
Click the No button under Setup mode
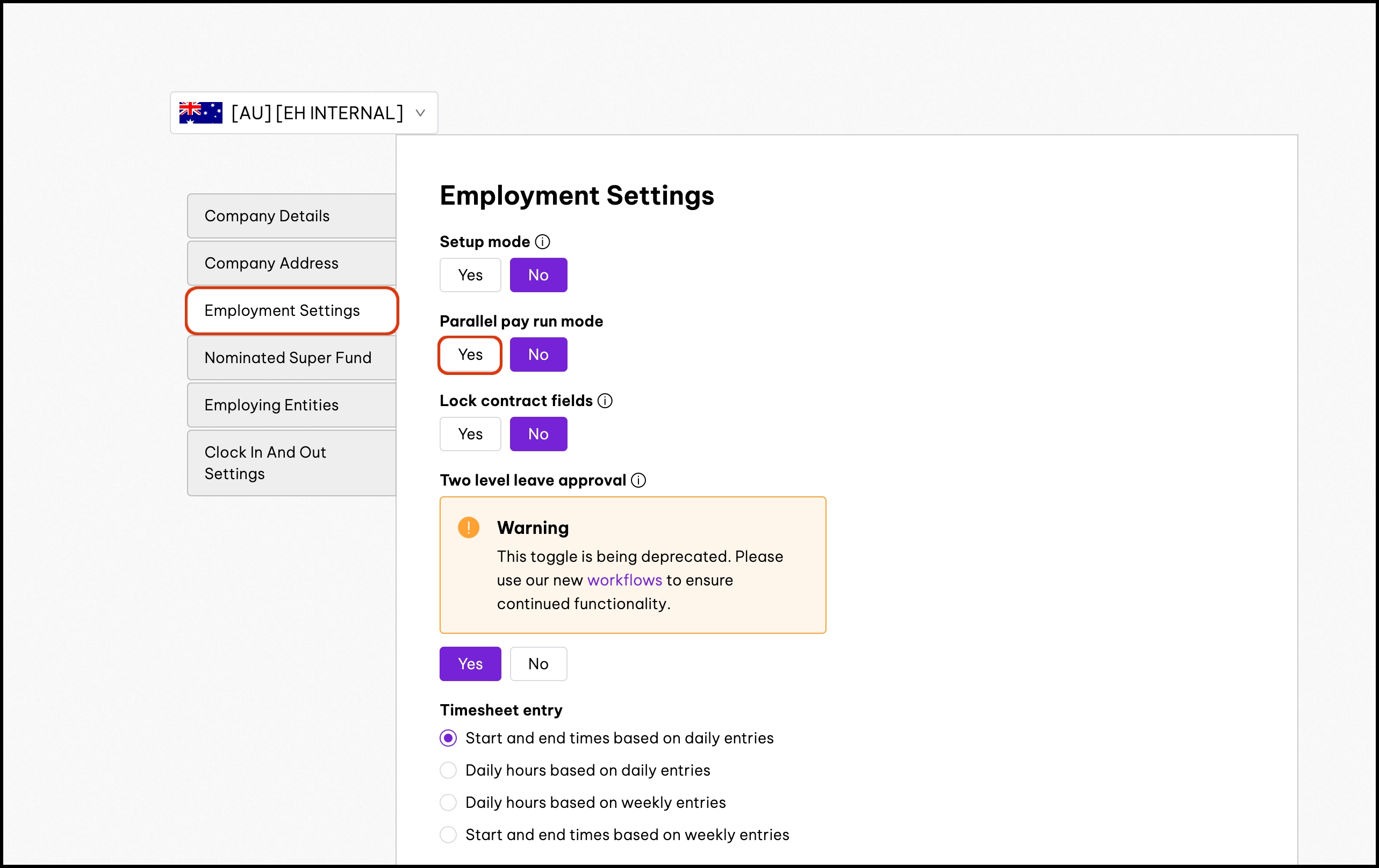(538, 276)
